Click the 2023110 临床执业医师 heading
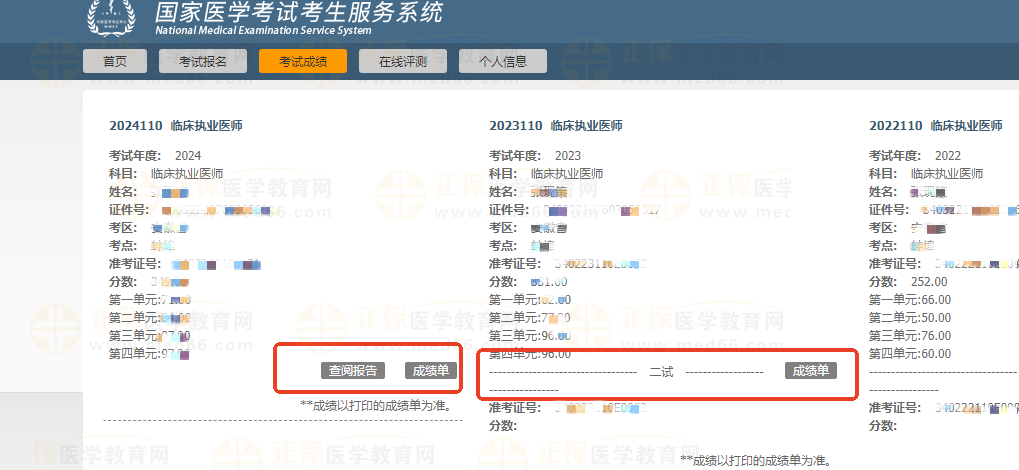 point(556,126)
